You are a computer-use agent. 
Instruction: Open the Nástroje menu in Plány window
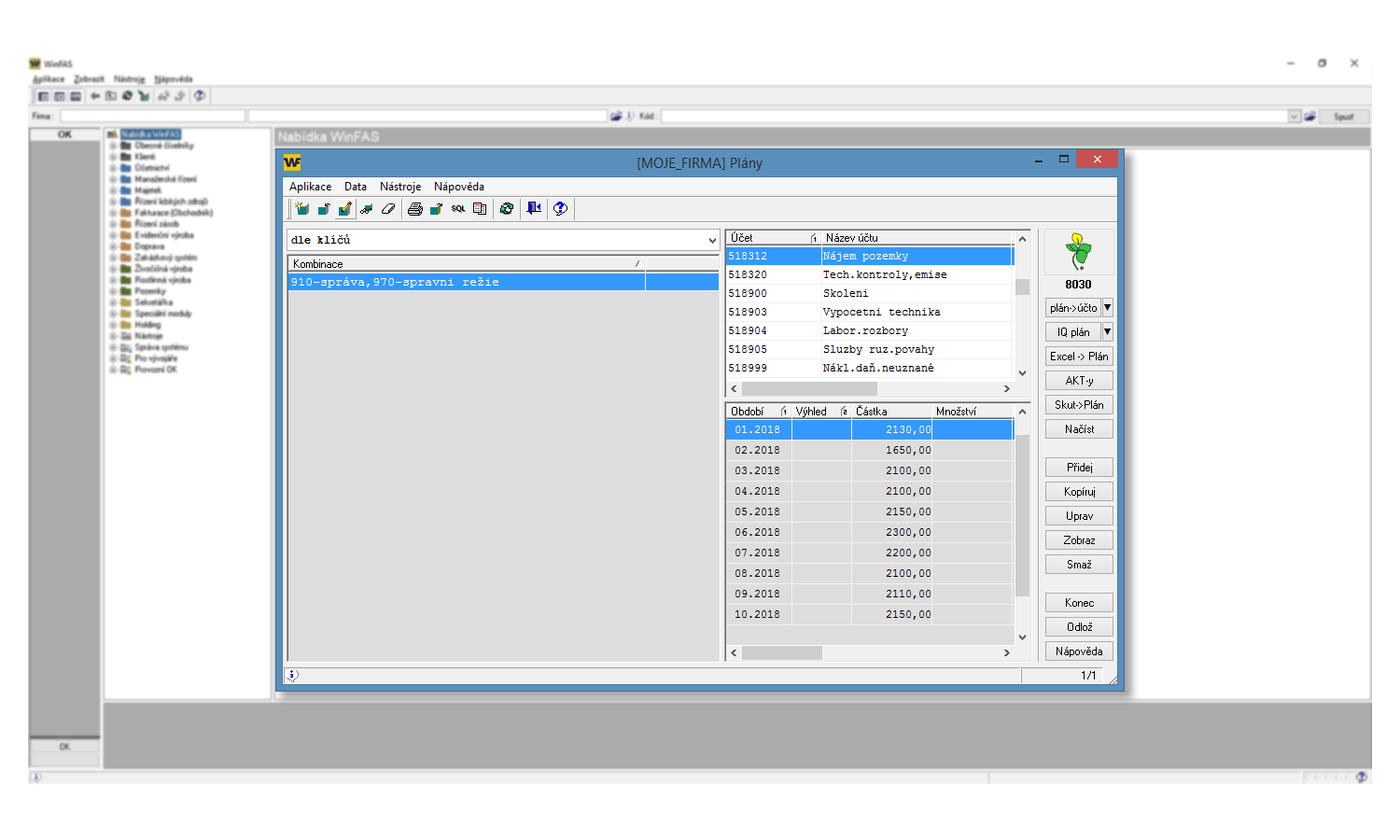(x=399, y=187)
